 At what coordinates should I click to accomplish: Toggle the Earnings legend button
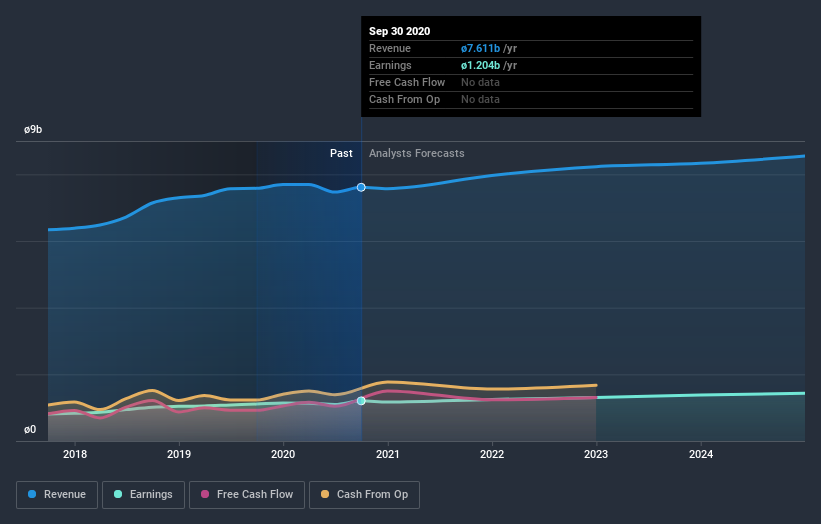tap(143, 495)
